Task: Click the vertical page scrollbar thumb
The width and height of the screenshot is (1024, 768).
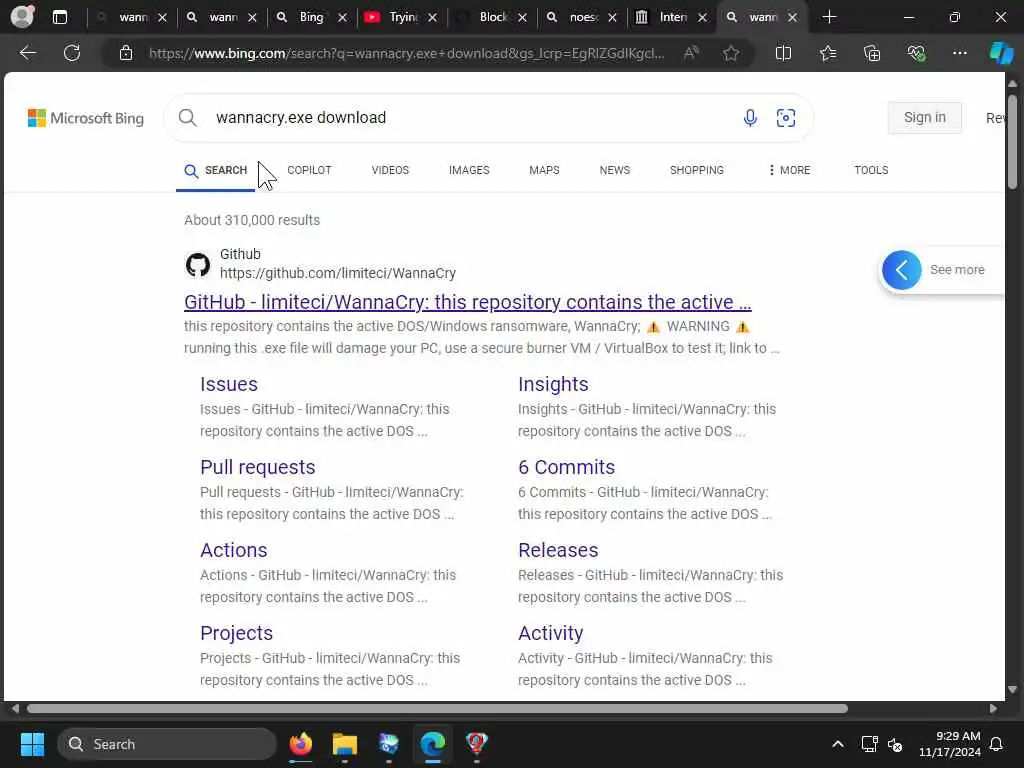Action: [x=1012, y=142]
